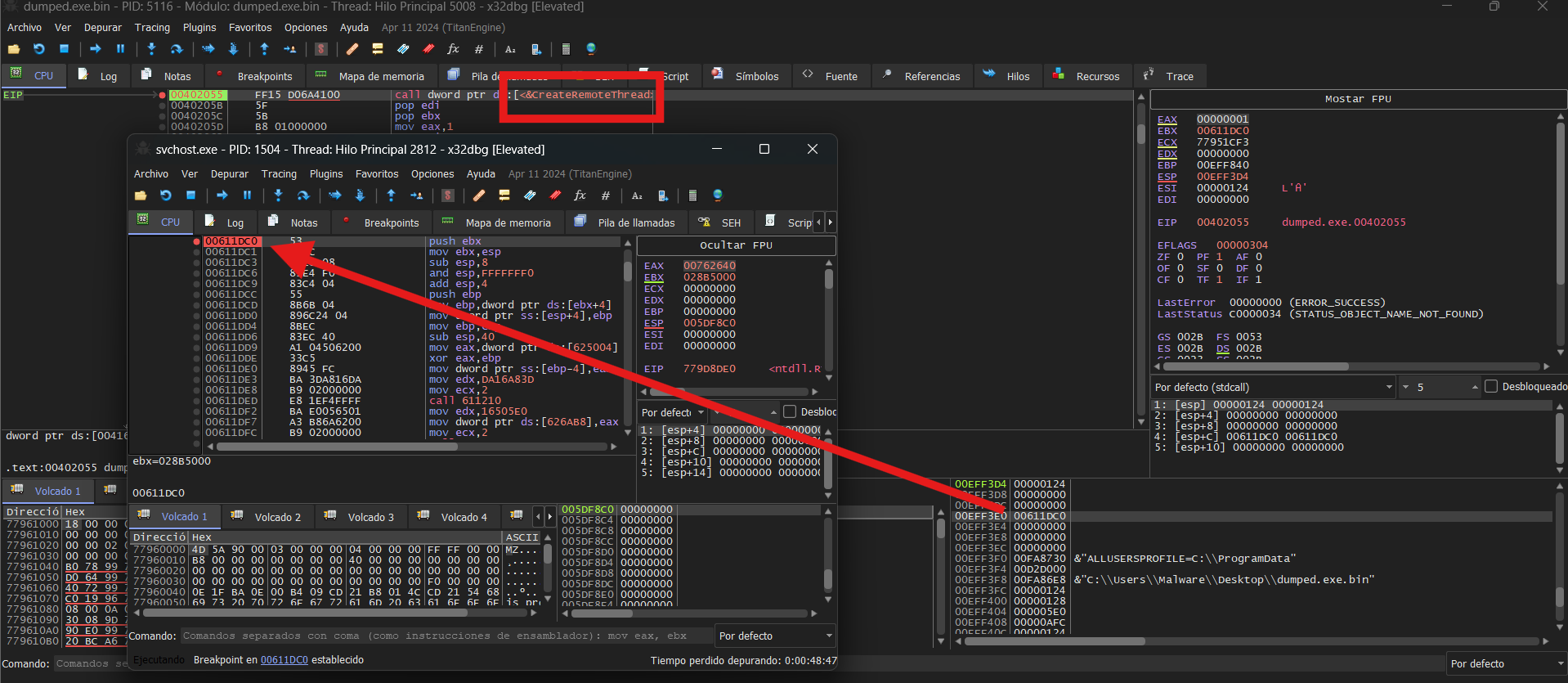Tick the Desbloquear checkbox in the svchost window
Image resolution: width=1568 pixels, height=683 pixels.
pos(790,412)
